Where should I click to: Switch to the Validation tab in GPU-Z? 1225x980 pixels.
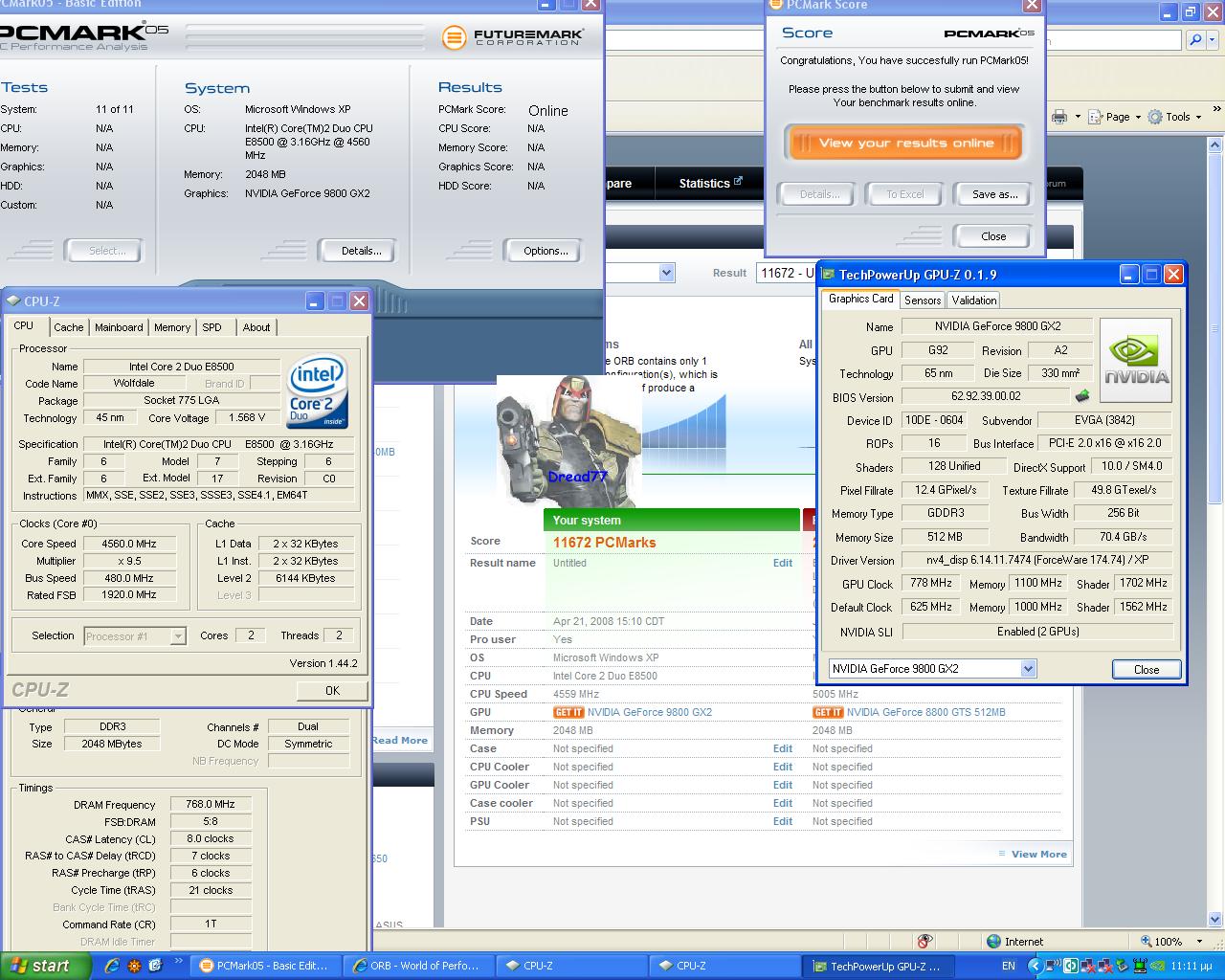click(x=973, y=300)
